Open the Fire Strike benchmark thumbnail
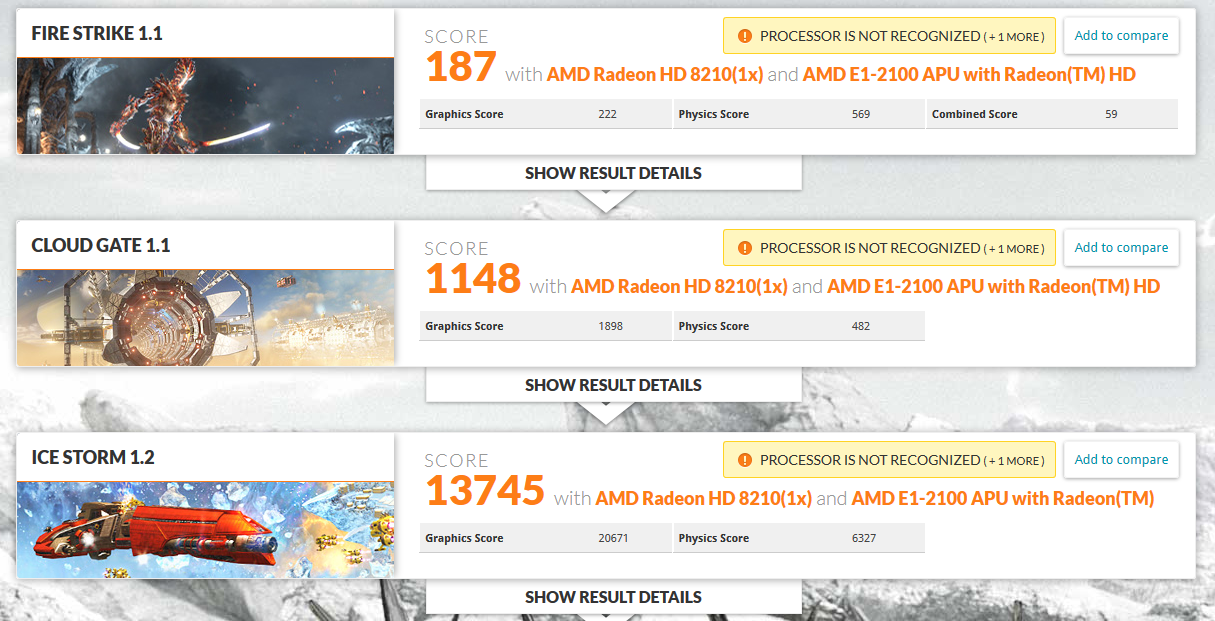This screenshot has width=1215, height=621. (205, 105)
